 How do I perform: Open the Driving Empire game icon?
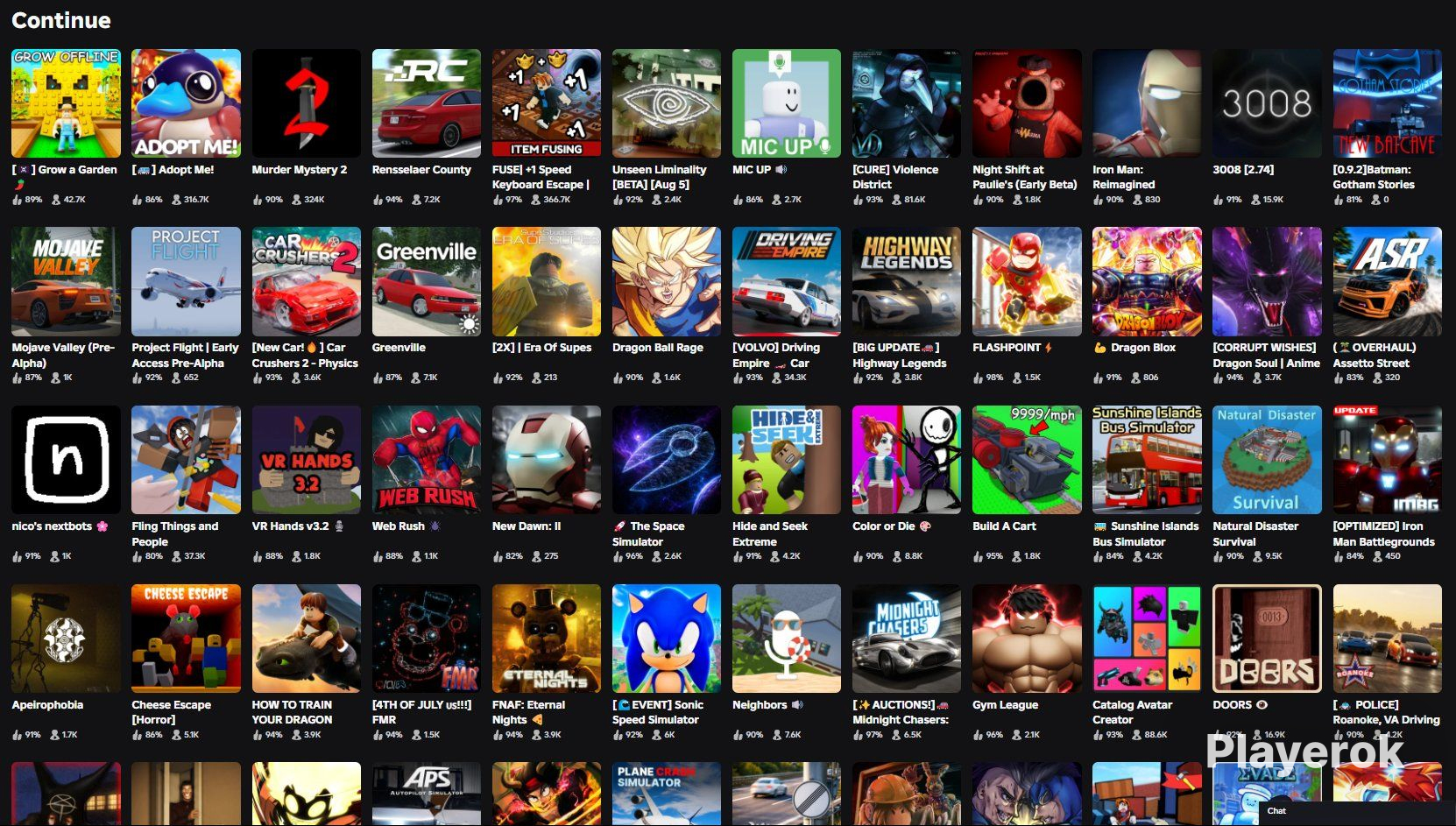786,281
